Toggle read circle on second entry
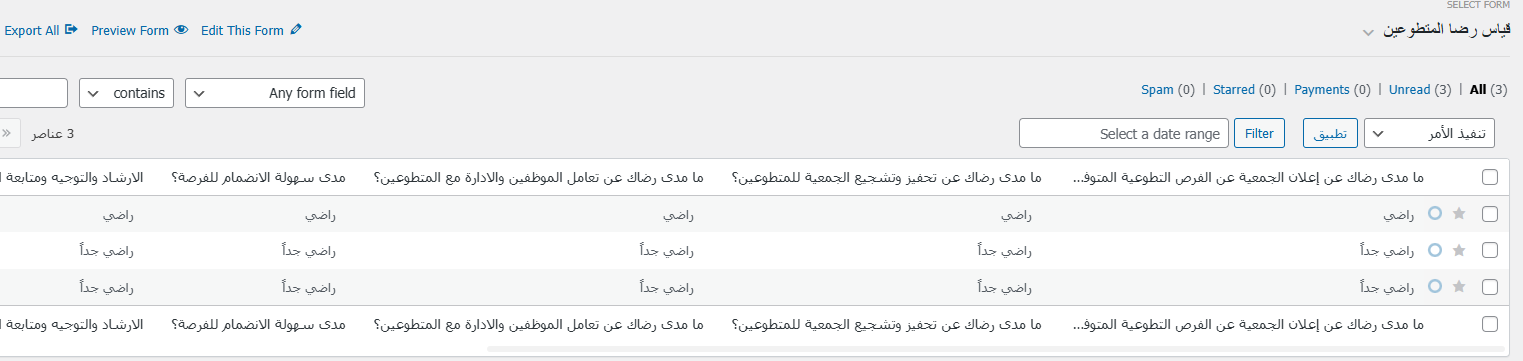The width and height of the screenshot is (1523, 361). (x=1435, y=250)
